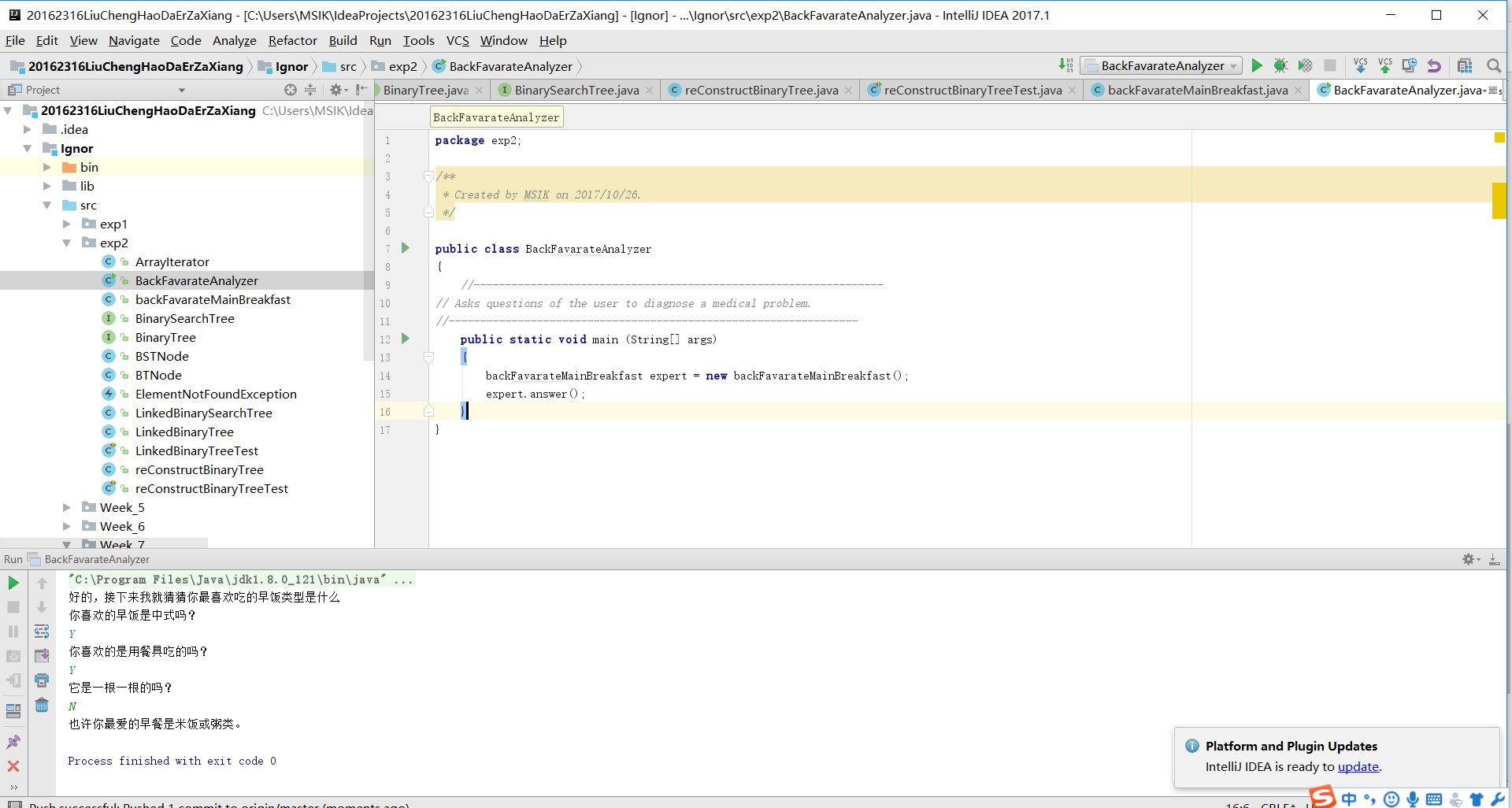Click exp2 in the breadcrumb bar
This screenshot has height=808, width=1512.
pyautogui.click(x=402, y=66)
